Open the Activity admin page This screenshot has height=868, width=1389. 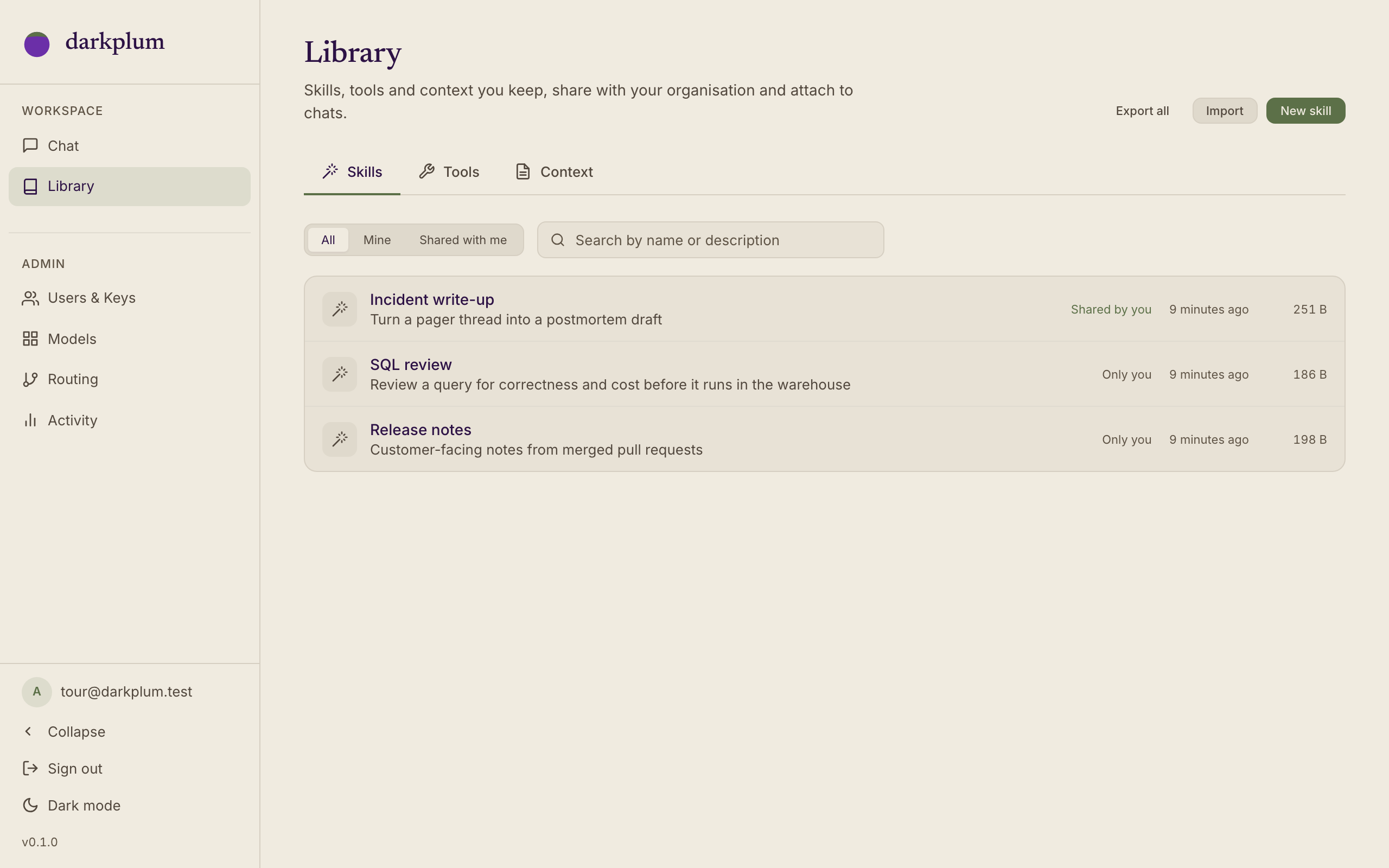[x=130, y=420]
